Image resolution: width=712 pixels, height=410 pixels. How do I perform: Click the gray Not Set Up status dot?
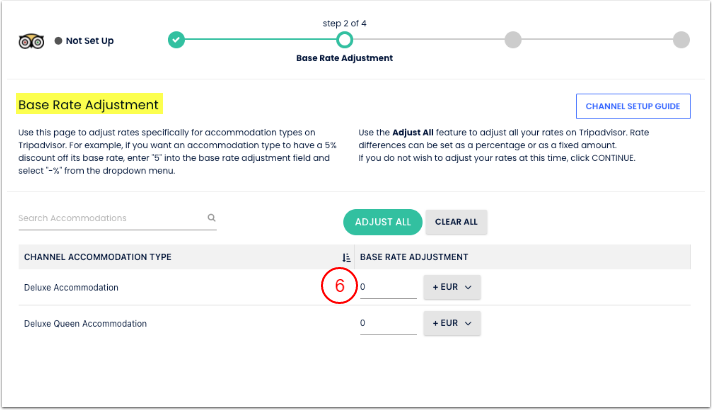pos(59,41)
